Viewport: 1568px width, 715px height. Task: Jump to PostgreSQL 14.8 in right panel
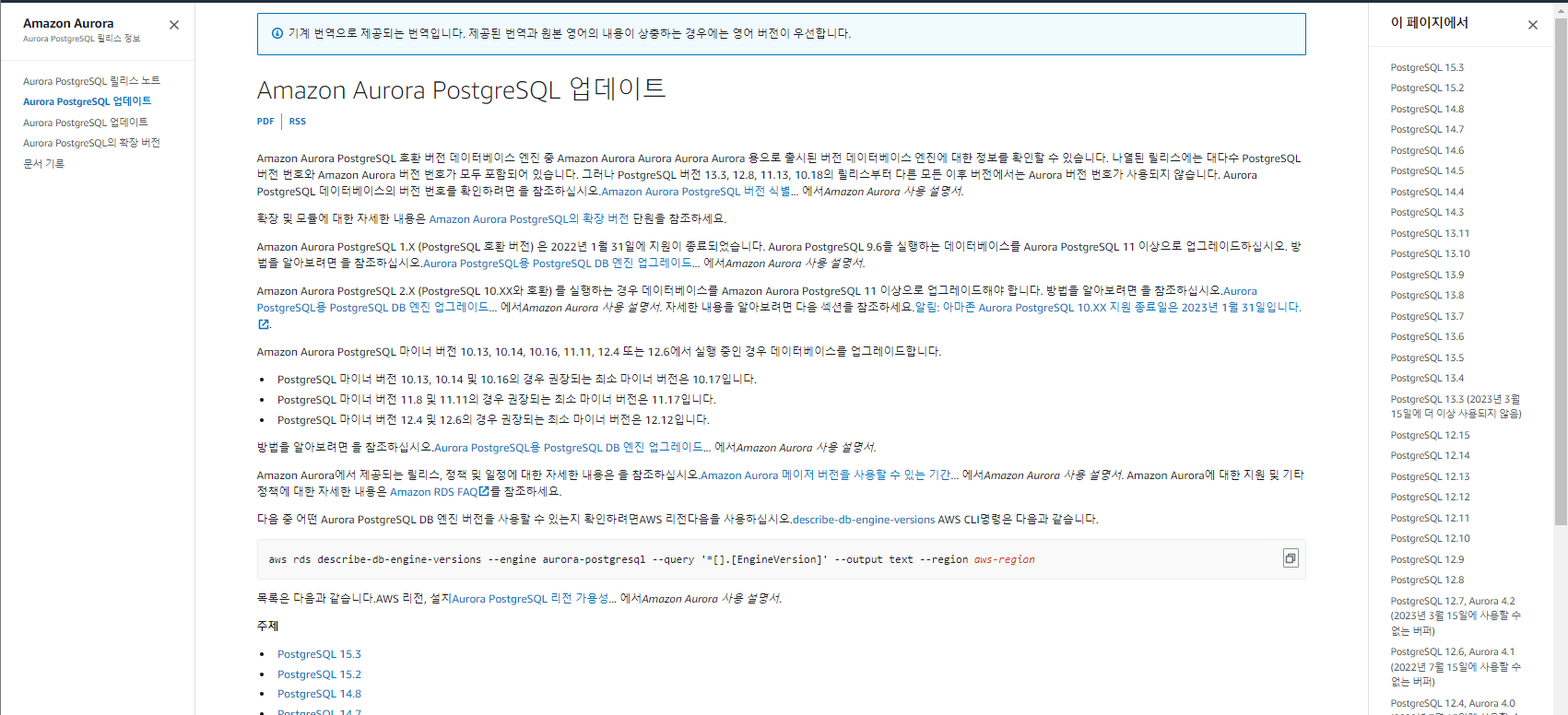click(x=1427, y=109)
